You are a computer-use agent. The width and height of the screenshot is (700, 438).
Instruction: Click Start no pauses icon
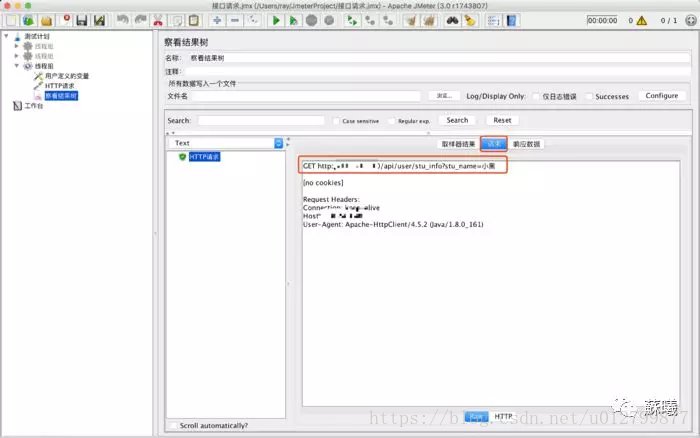click(293, 21)
